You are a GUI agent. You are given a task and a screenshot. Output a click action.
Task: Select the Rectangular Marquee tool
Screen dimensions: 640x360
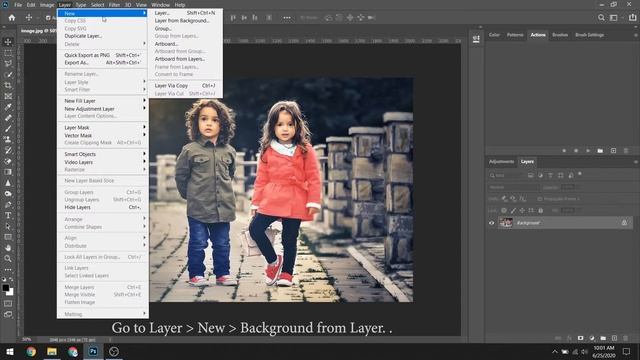point(8,53)
